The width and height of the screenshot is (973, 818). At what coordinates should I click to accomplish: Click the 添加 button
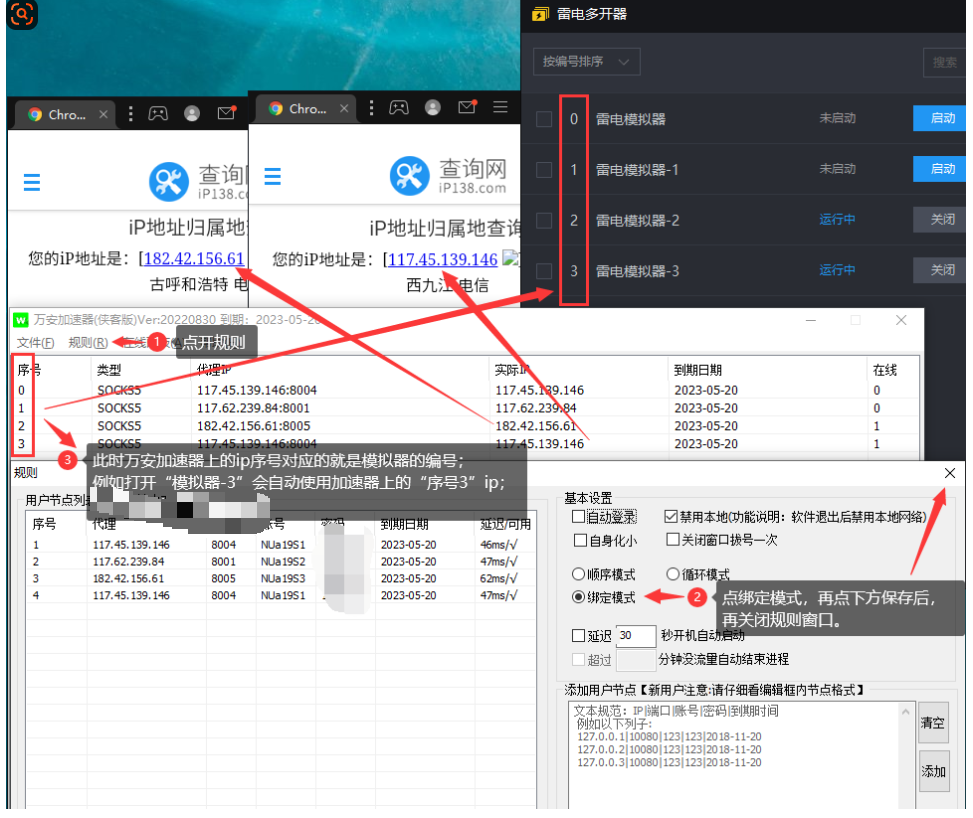point(933,771)
